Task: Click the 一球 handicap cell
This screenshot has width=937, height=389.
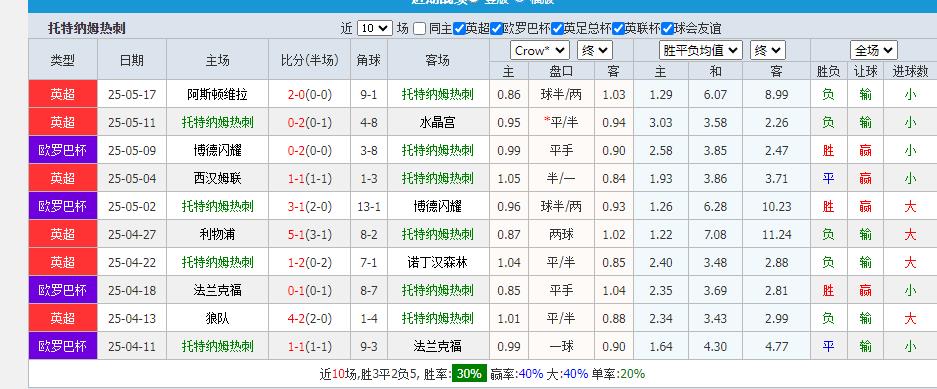Action: coord(561,346)
